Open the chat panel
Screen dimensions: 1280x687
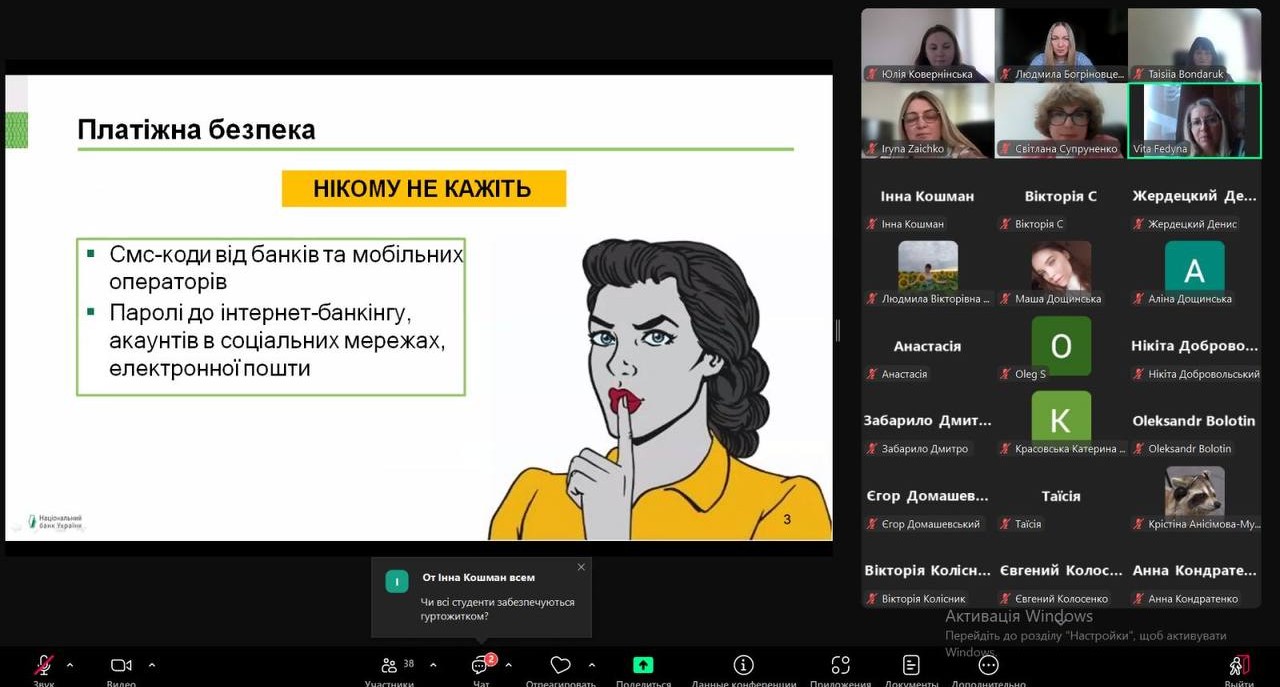480,667
